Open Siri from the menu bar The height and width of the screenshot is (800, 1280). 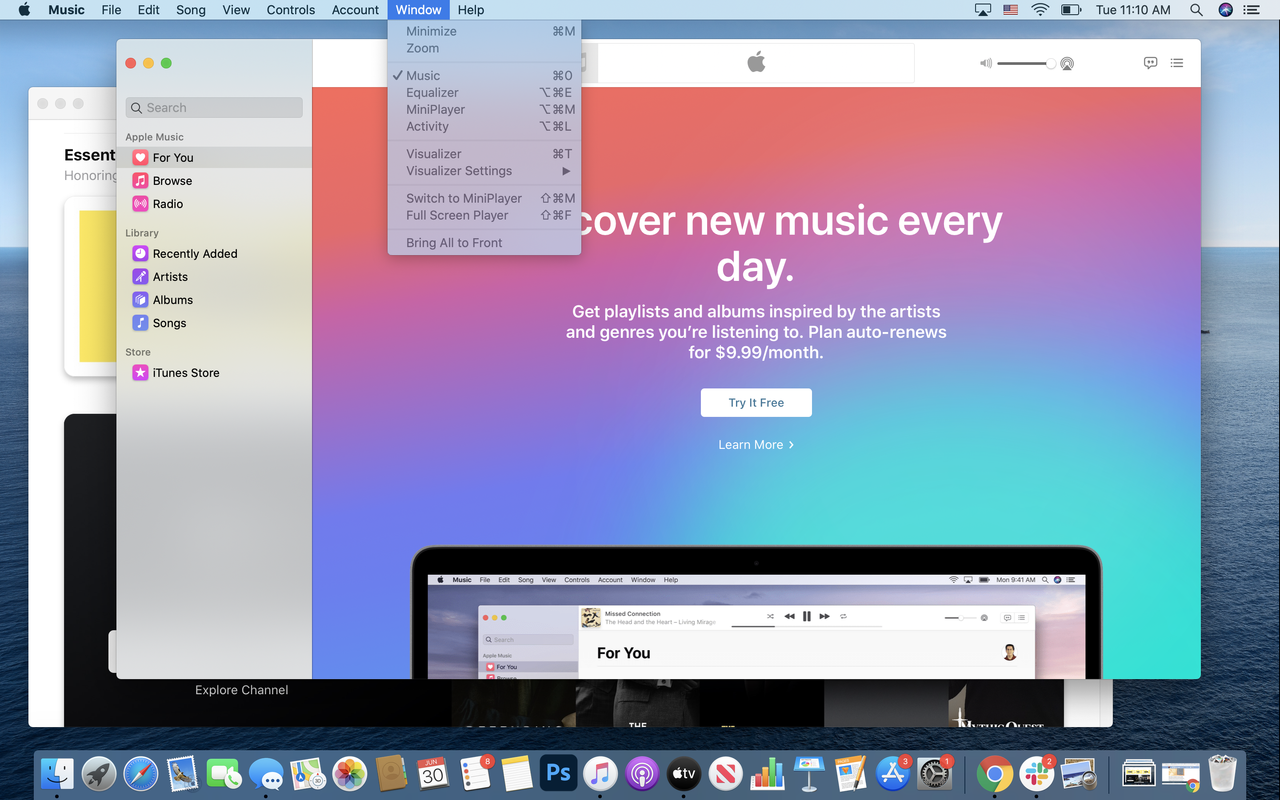(x=1226, y=10)
